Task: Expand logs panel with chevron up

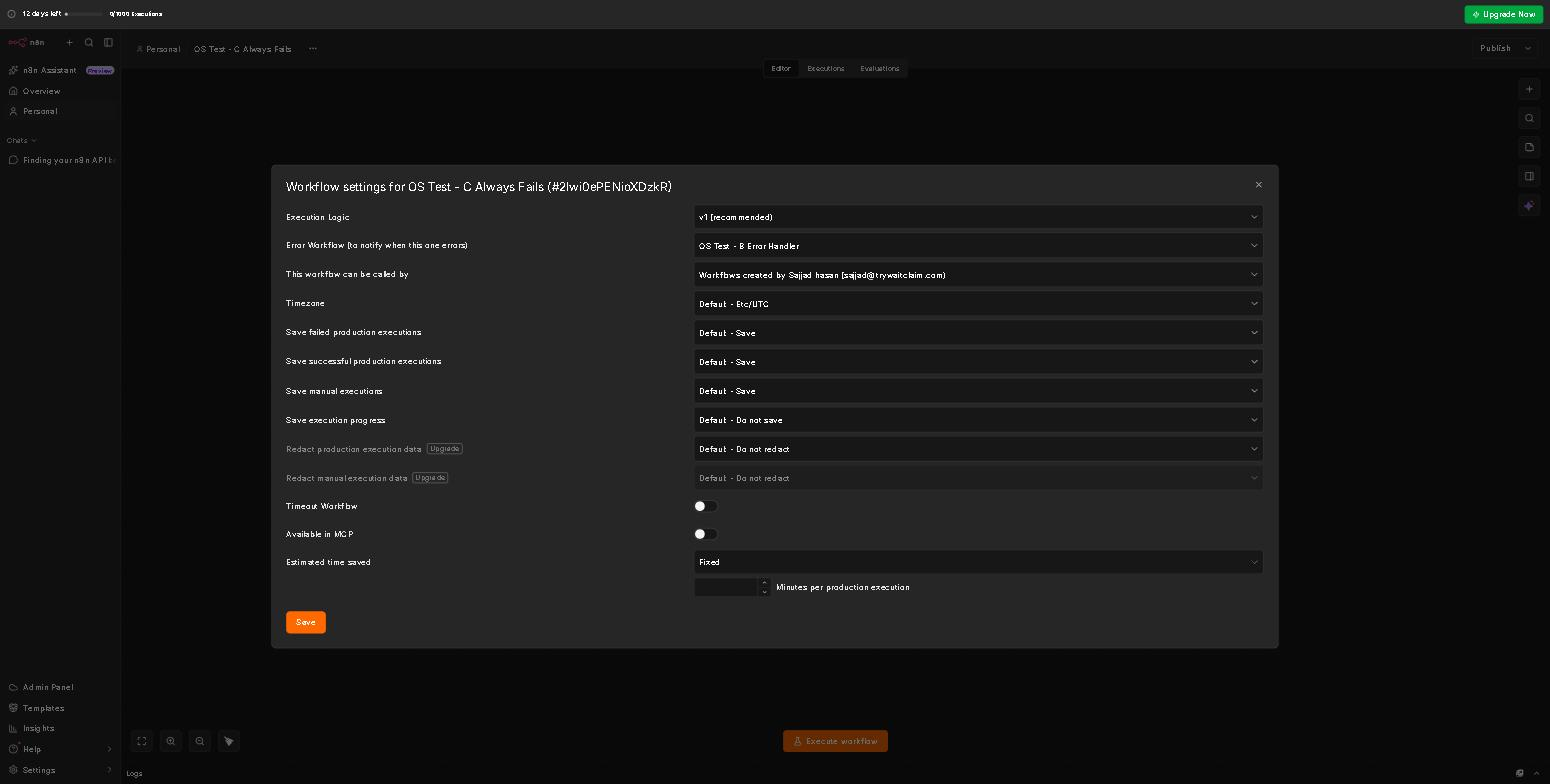Action: click(x=1538, y=773)
